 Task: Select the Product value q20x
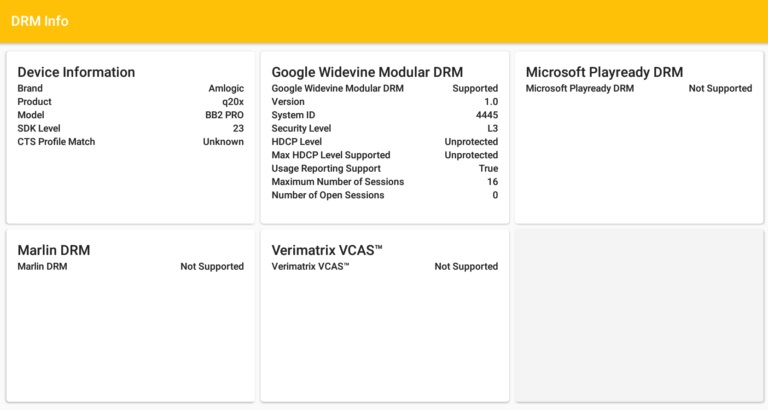tap(232, 102)
